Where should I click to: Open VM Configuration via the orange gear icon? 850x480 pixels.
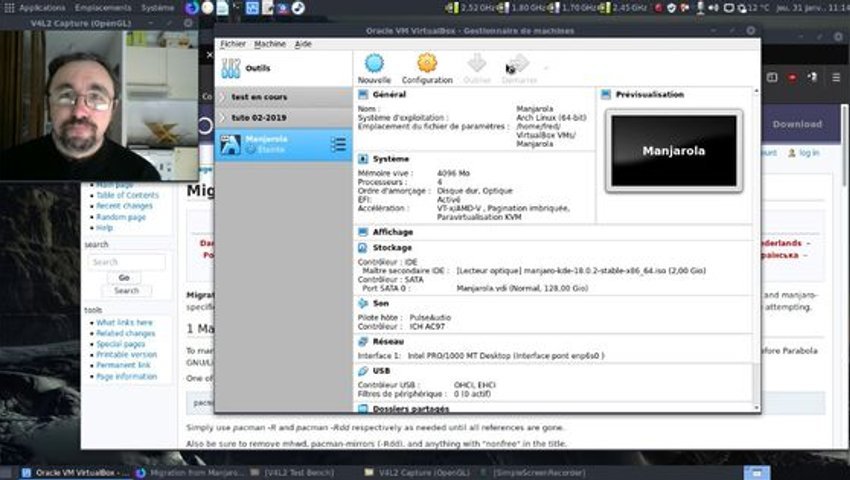tap(427, 63)
